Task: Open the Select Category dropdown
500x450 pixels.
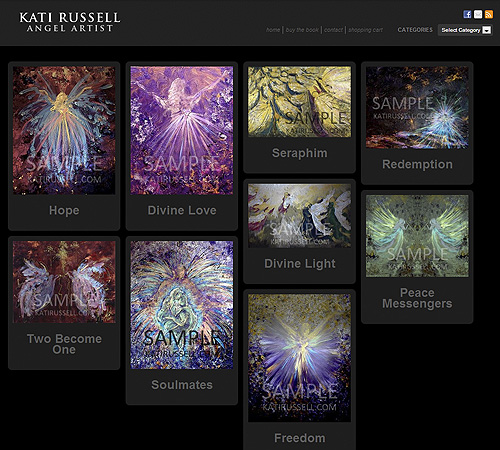Action: (x=465, y=30)
